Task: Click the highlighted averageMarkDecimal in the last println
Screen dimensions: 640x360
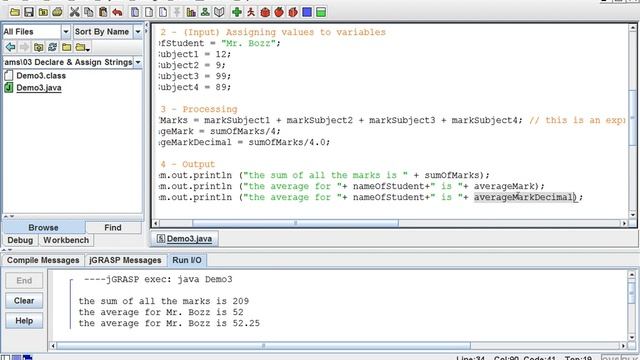Action: [524, 197]
